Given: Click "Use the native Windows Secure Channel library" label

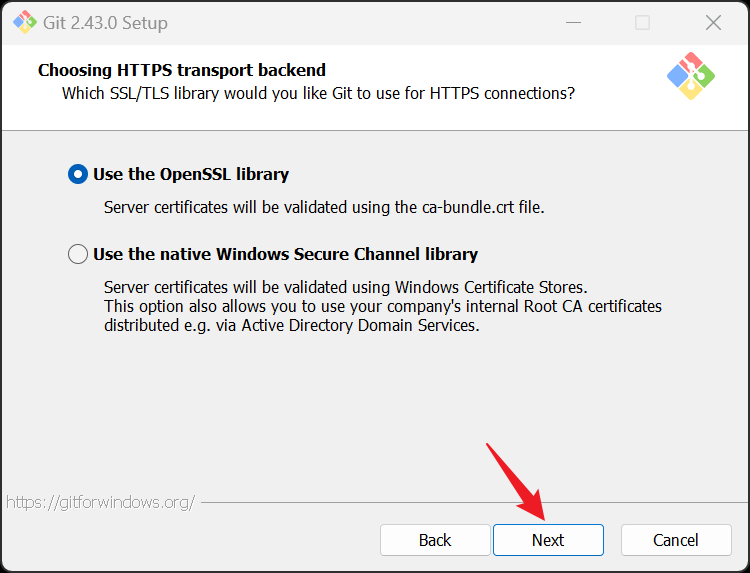Looking at the screenshot, I should pyautogui.click(x=285, y=254).
